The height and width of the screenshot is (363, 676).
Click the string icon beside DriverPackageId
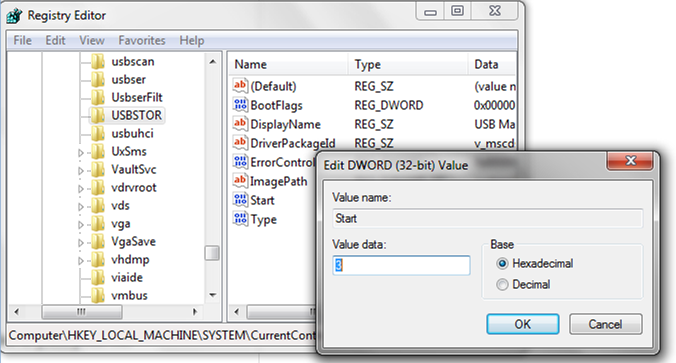[x=240, y=143]
